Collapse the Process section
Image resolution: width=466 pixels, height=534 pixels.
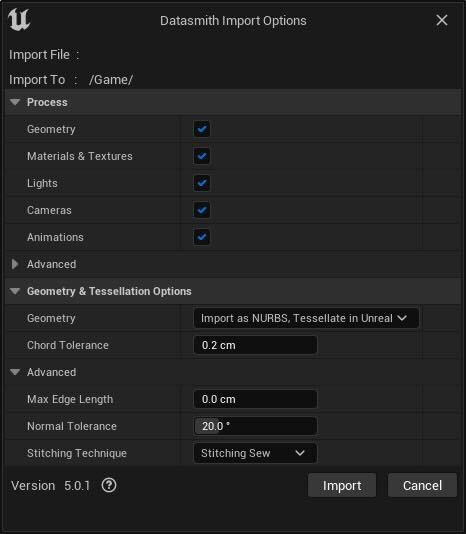[x=15, y=102]
